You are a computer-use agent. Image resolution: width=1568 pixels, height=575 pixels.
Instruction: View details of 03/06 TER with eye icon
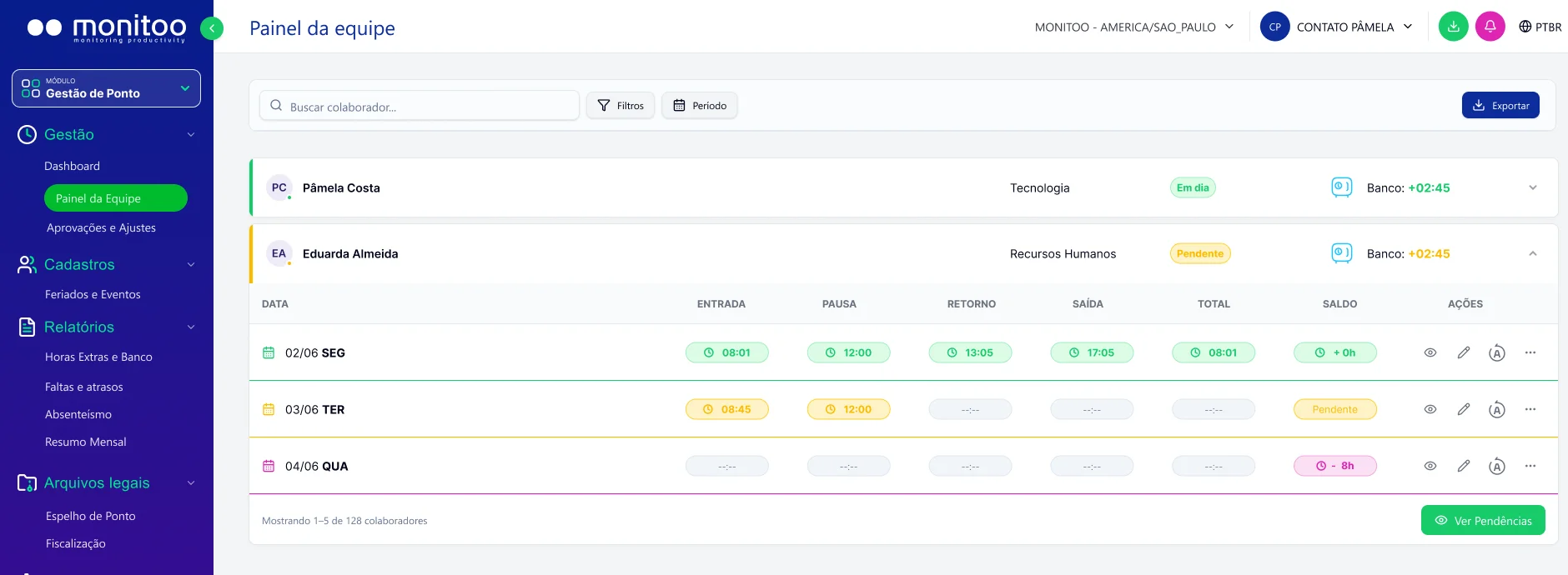(x=1430, y=409)
